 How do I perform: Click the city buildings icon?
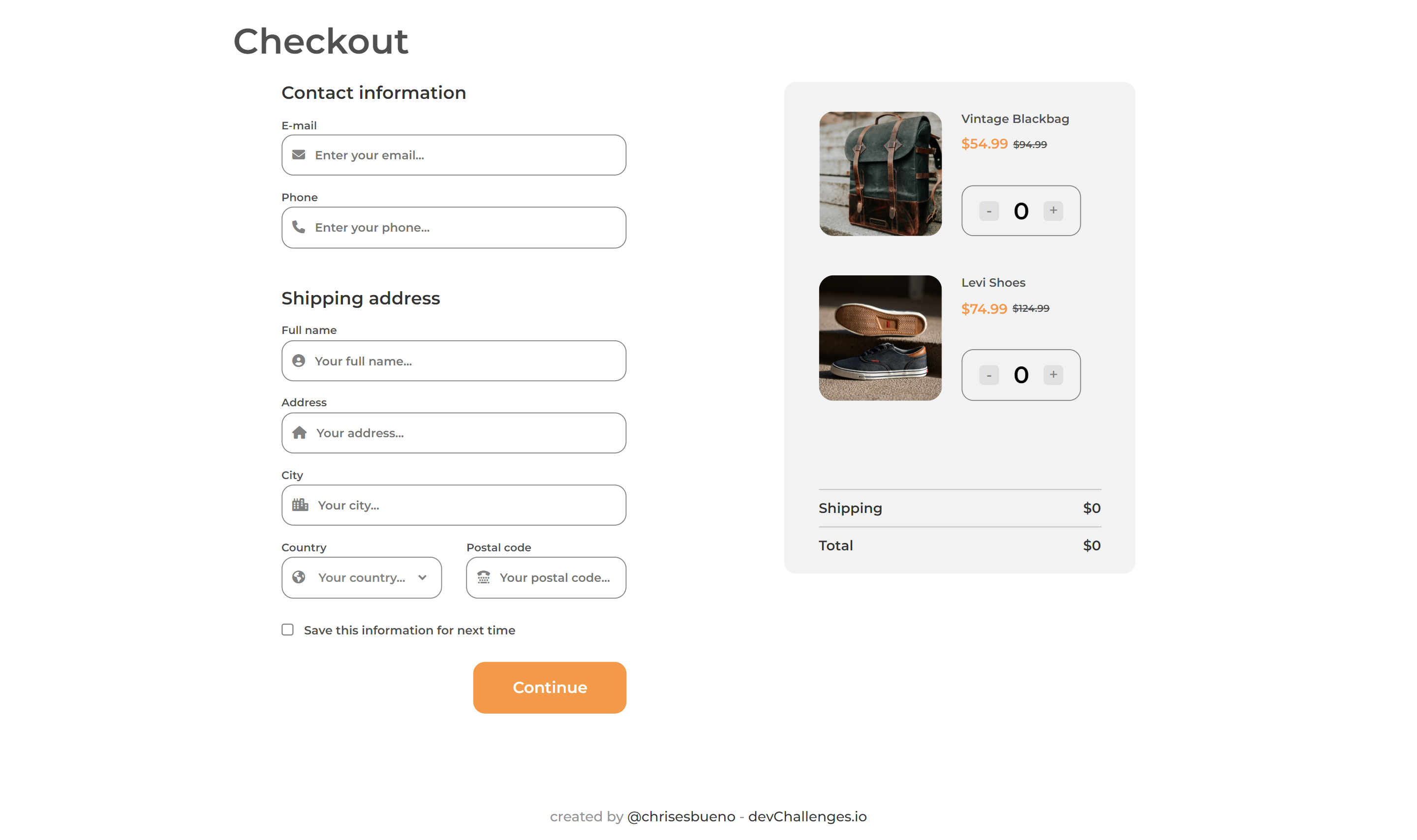pos(300,504)
